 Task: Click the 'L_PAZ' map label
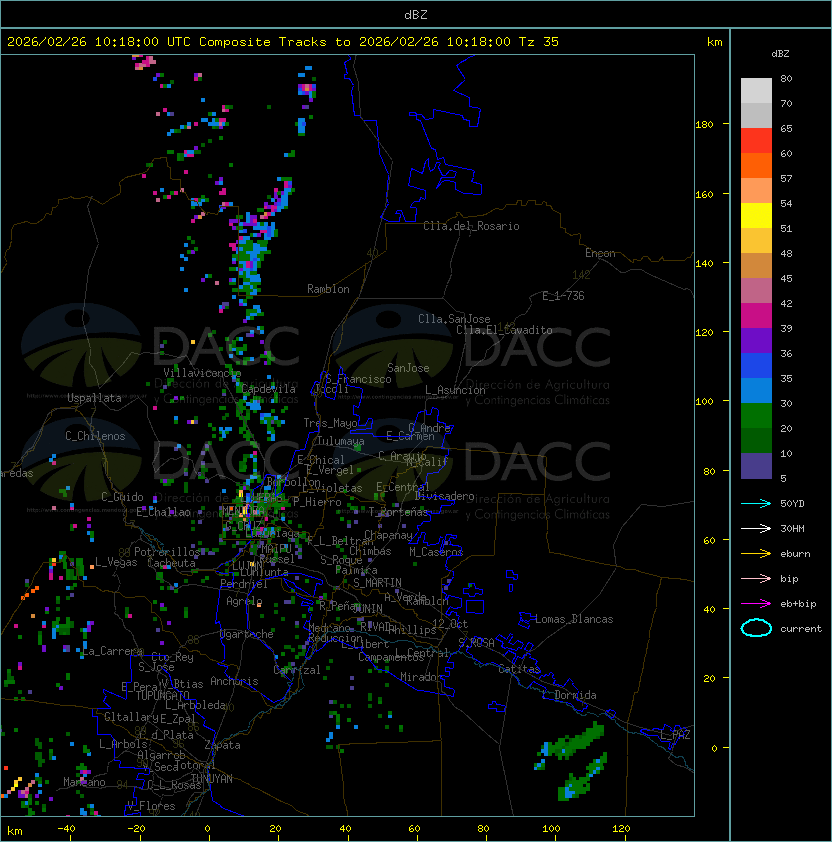pyautogui.click(x=675, y=735)
